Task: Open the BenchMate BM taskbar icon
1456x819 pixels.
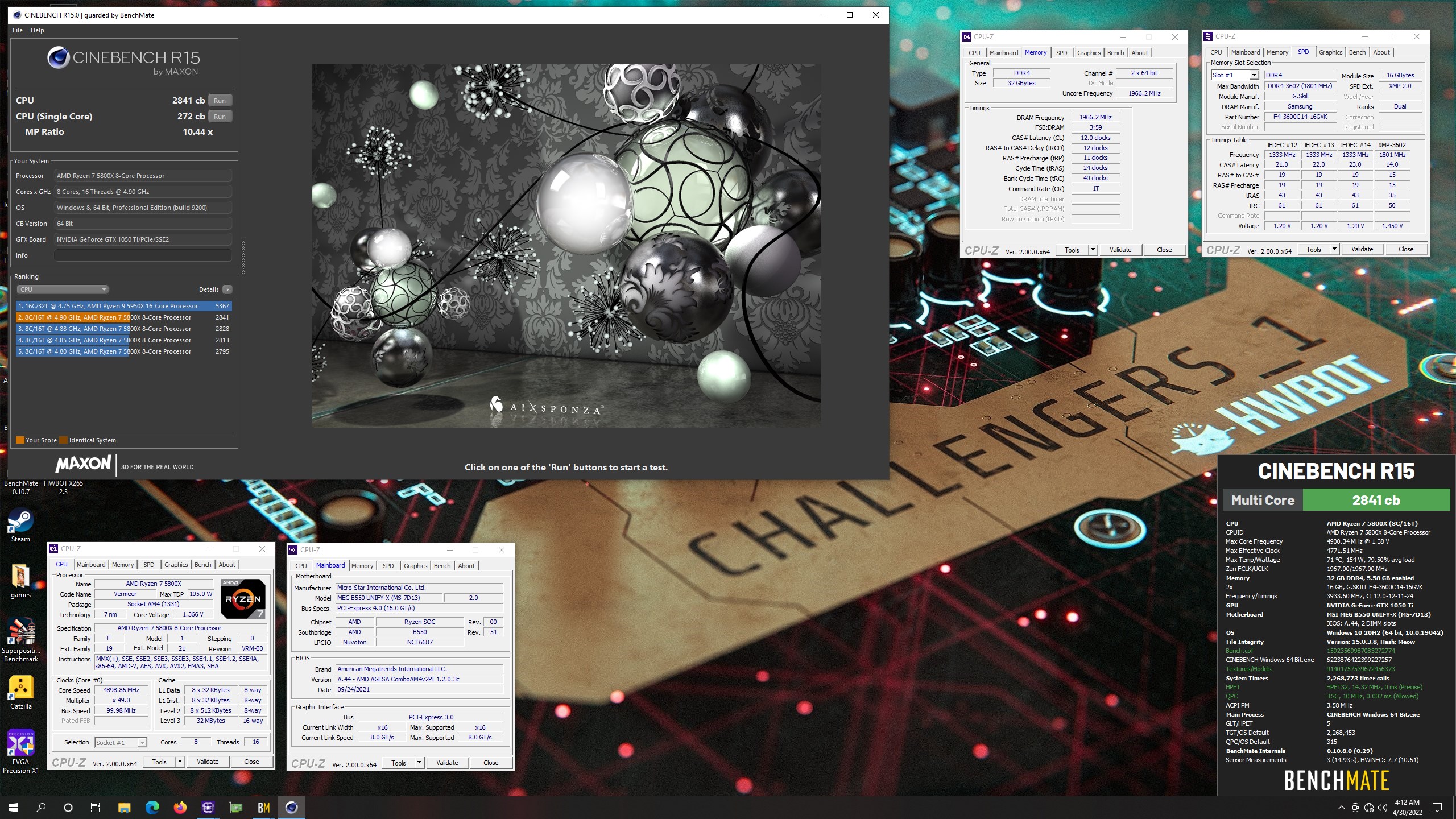Action: pos(264,807)
